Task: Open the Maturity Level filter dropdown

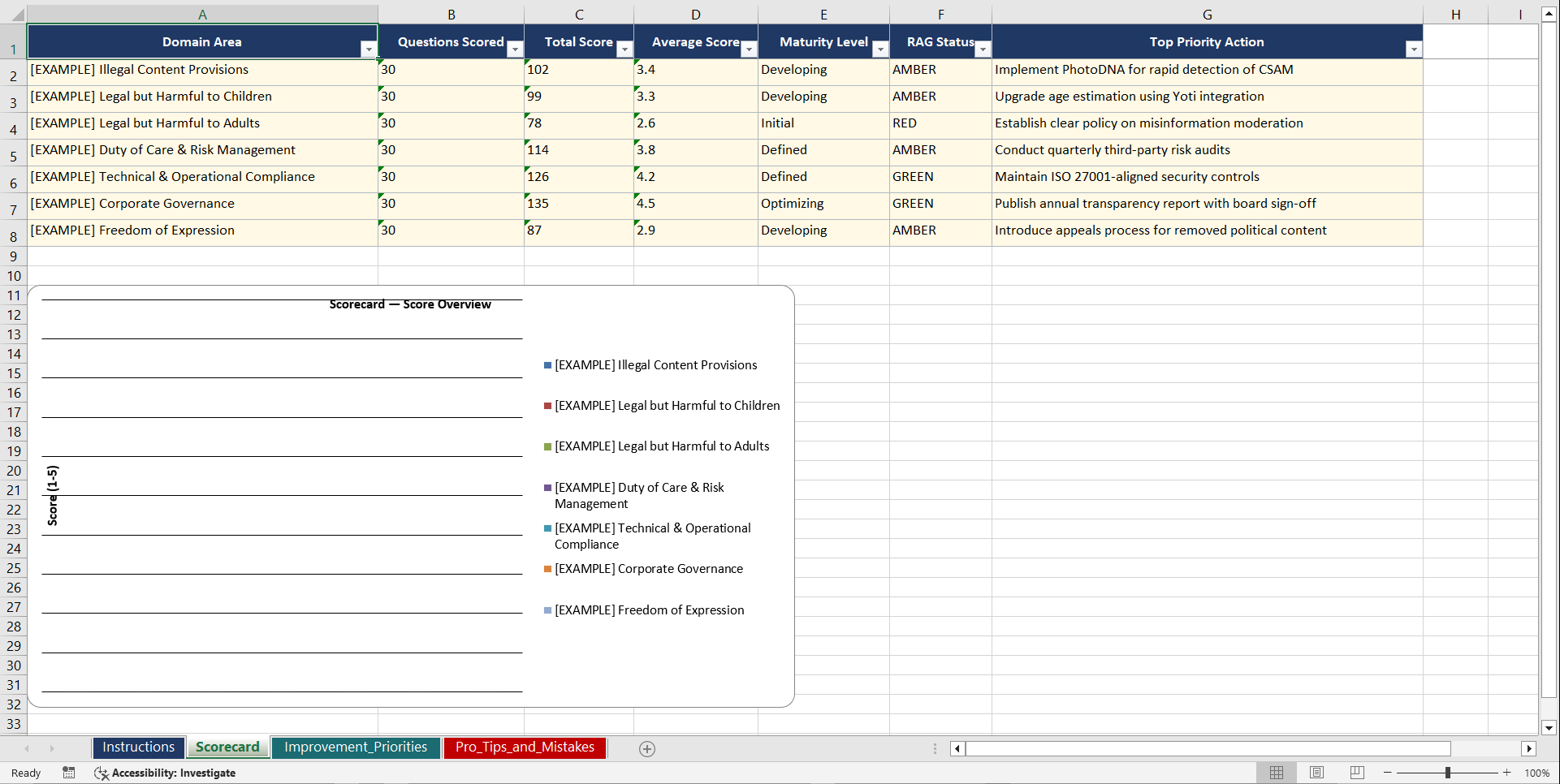Action: pyautogui.click(x=880, y=50)
